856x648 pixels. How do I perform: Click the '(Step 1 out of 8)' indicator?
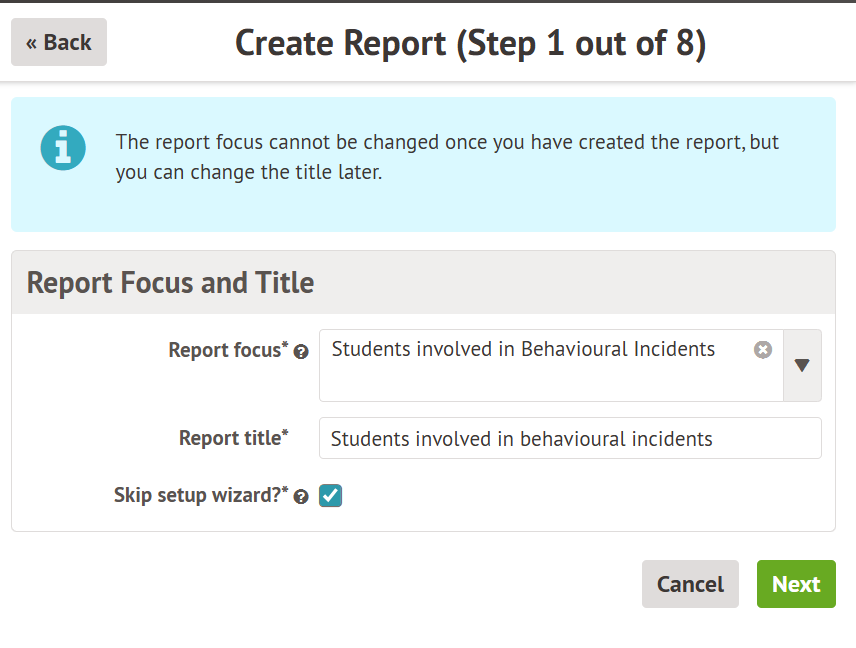click(582, 43)
